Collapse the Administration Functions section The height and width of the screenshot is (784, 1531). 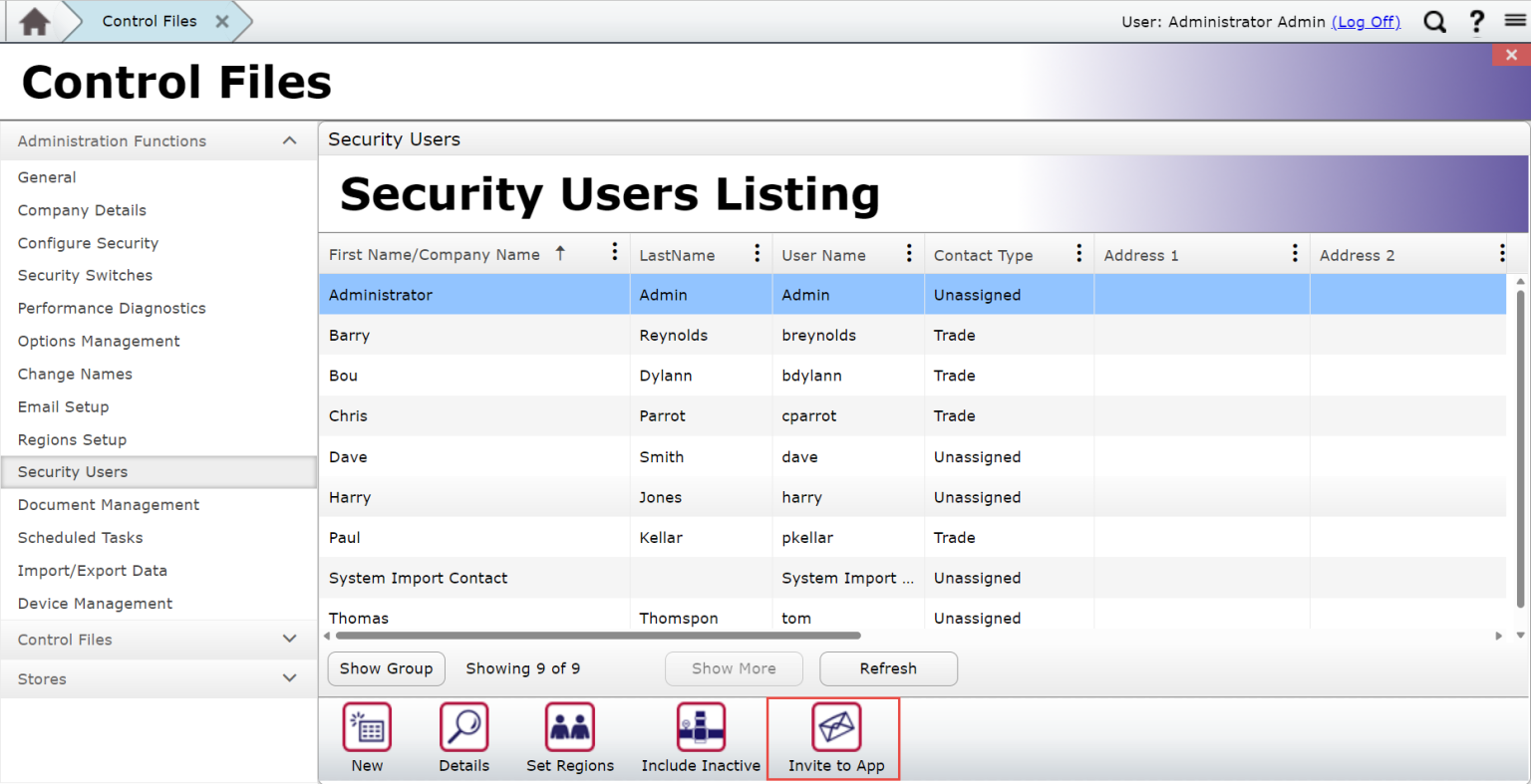289,140
